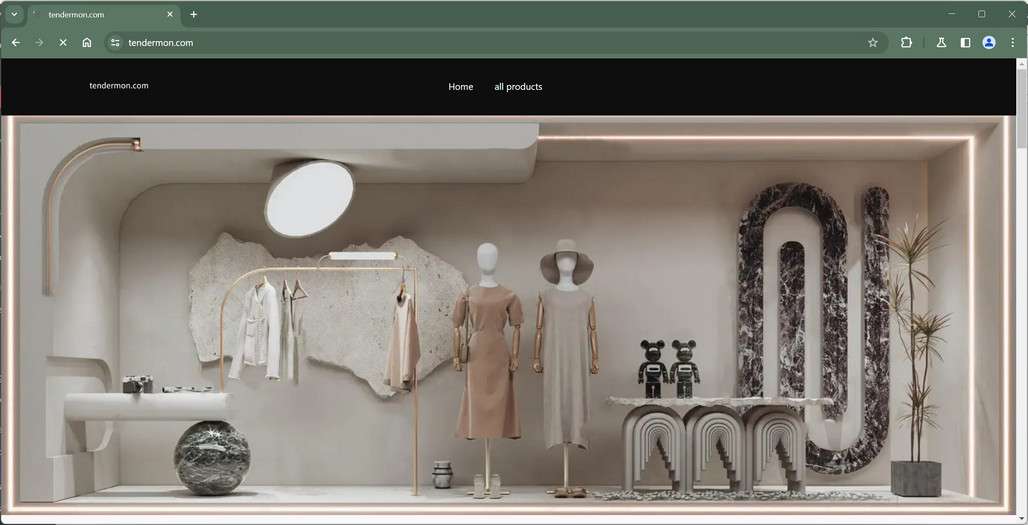Screen dimensions: 1028x525
Task: Click the address bar URL field
Action: pyautogui.click(x=494, y=43)
